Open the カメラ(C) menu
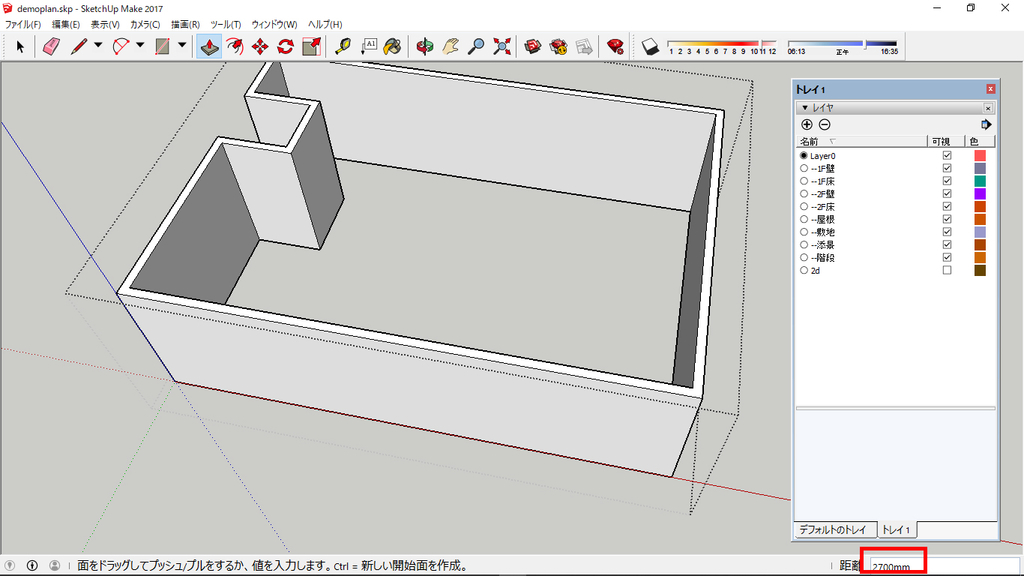The width and height of the screenshot is (1024, 576). click(x=145, y=24)
